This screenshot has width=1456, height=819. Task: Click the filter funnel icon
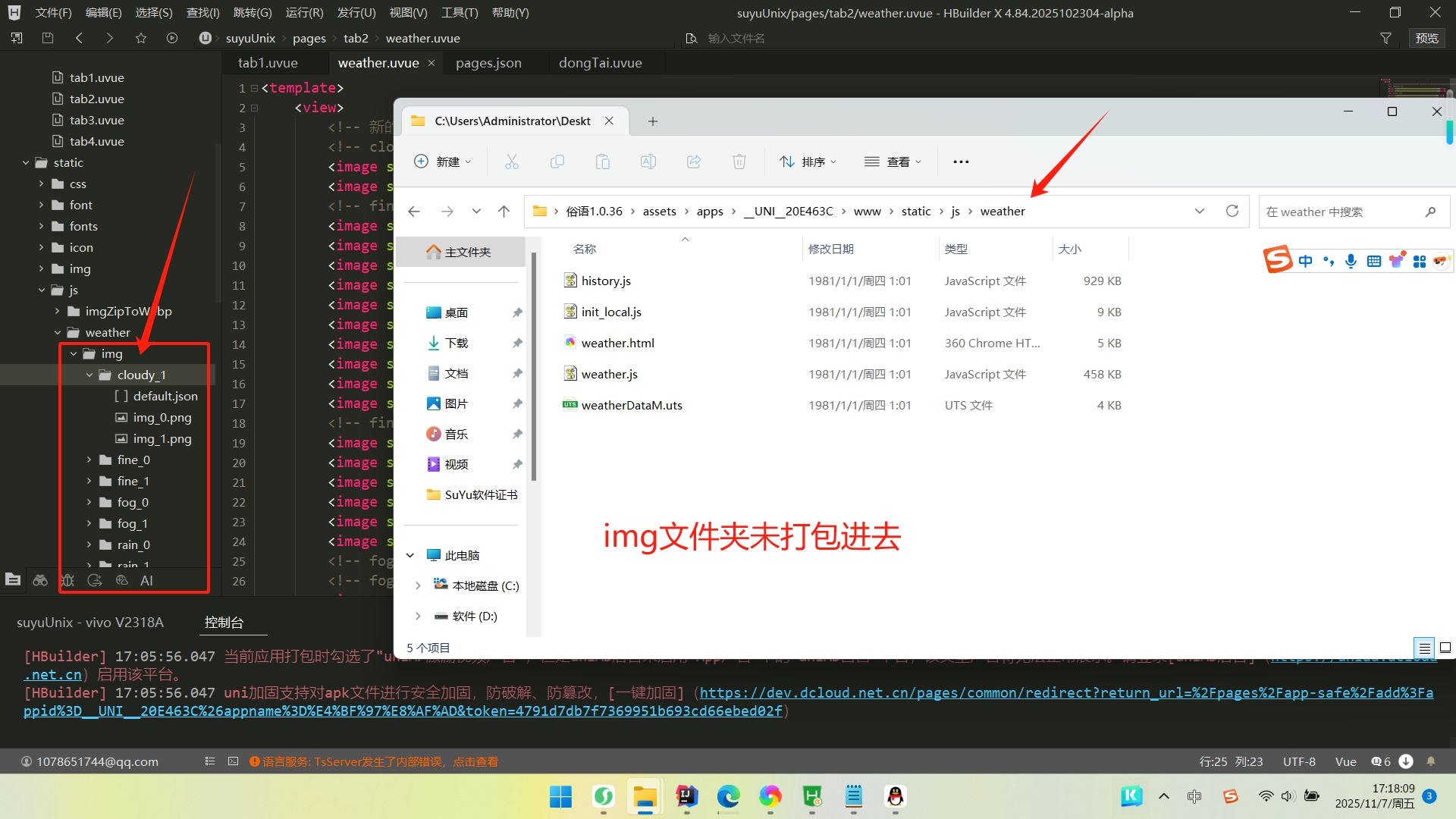(1385, 38)
